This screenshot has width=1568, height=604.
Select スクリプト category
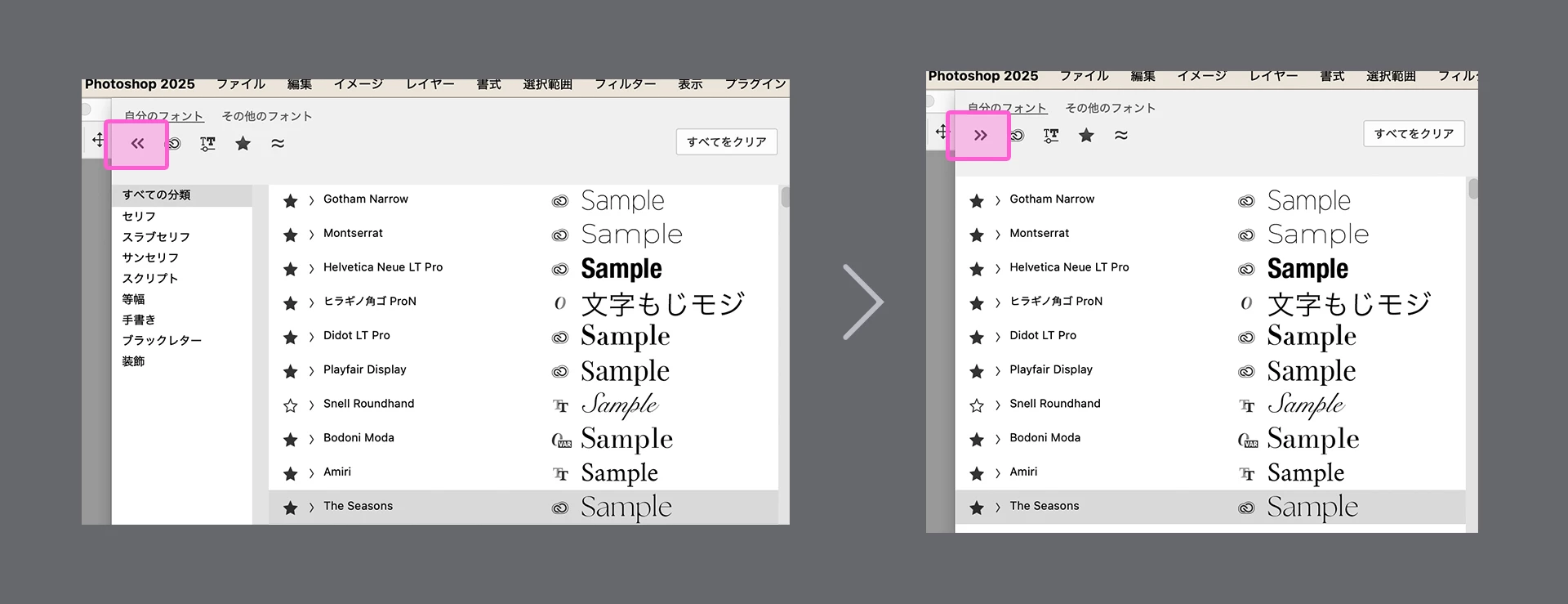click(150, 279)
